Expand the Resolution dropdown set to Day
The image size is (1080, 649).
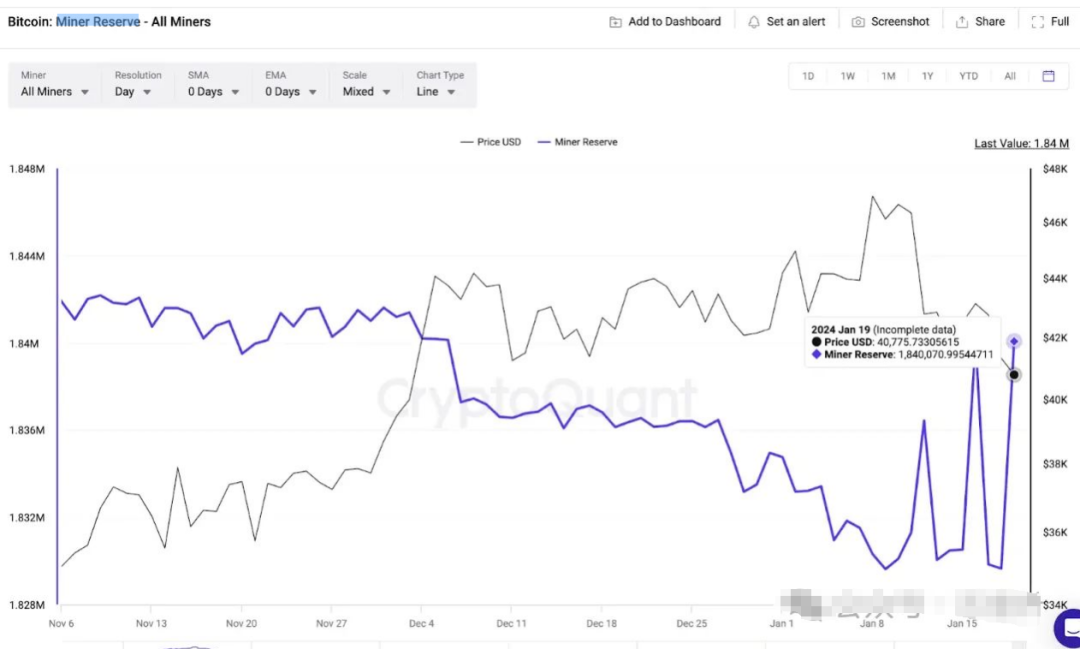[x=133, y=91]
